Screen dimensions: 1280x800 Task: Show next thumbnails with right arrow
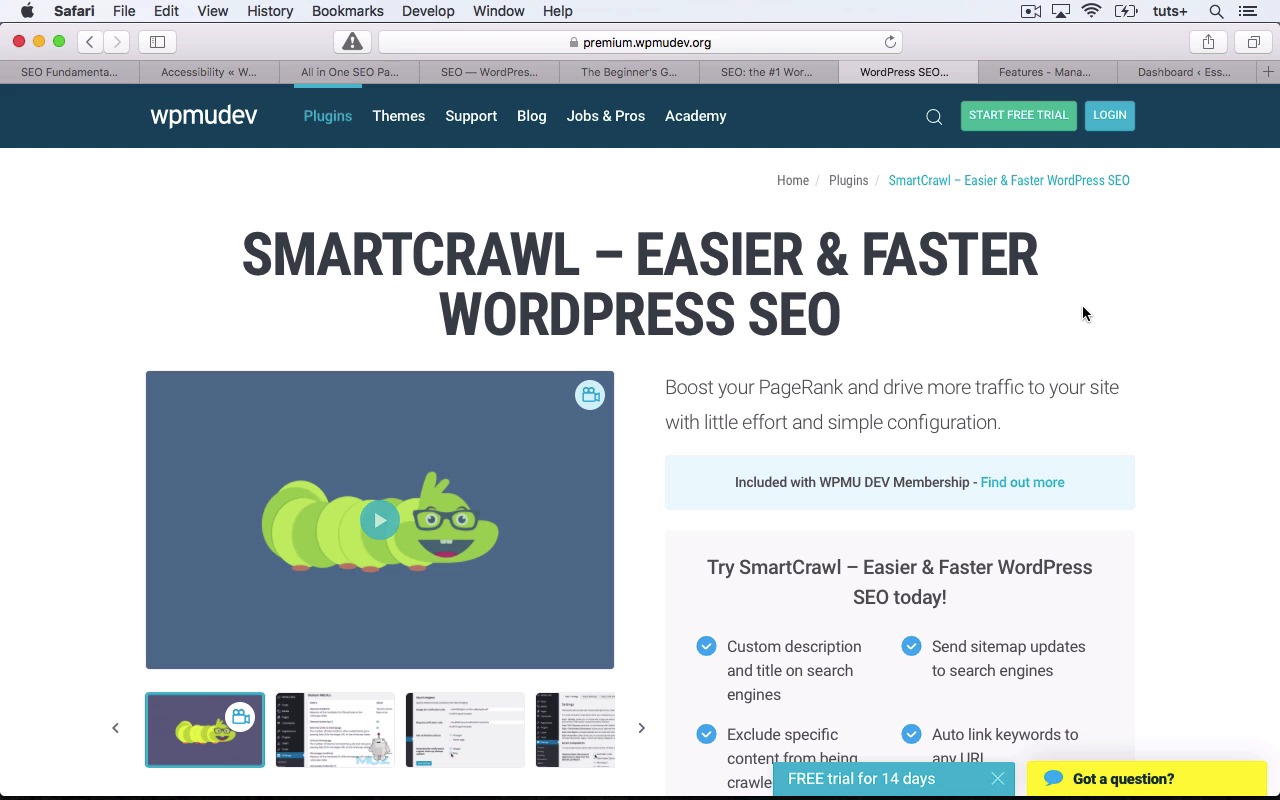pos(641,728)
